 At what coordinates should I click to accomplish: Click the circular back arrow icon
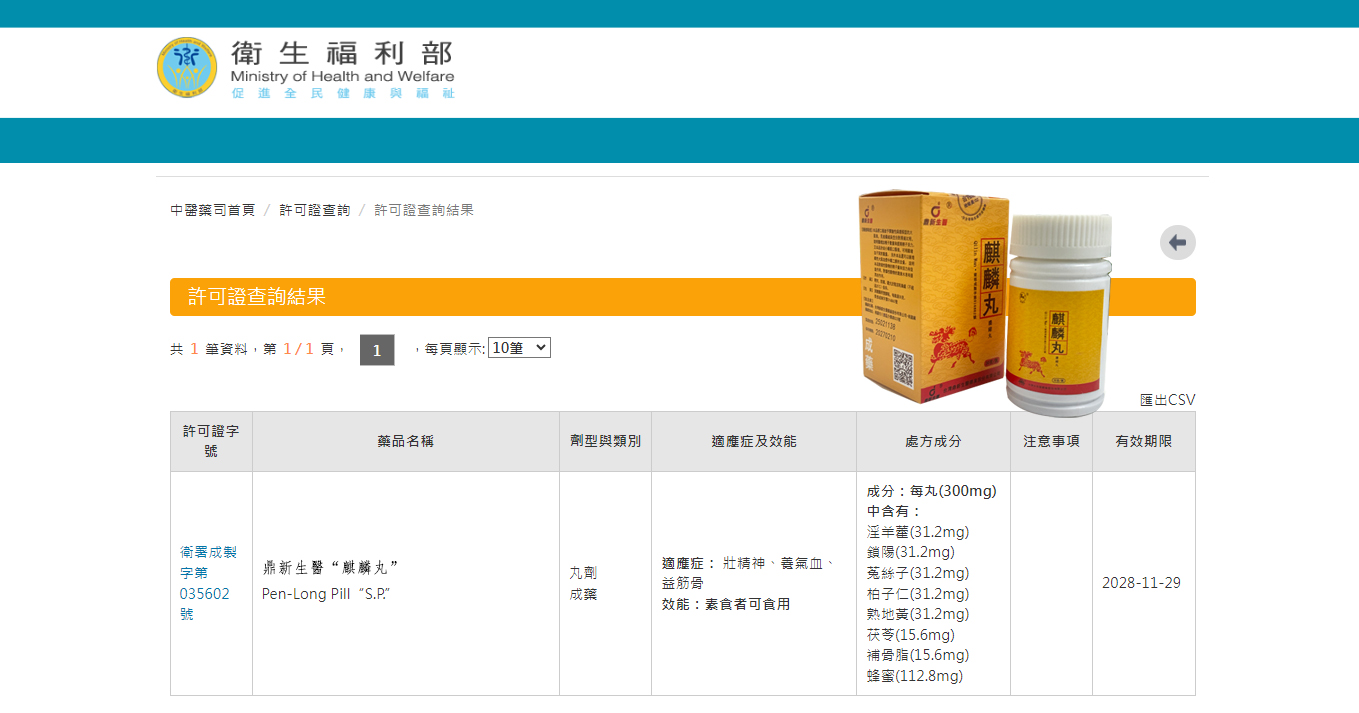[1177, 242]
